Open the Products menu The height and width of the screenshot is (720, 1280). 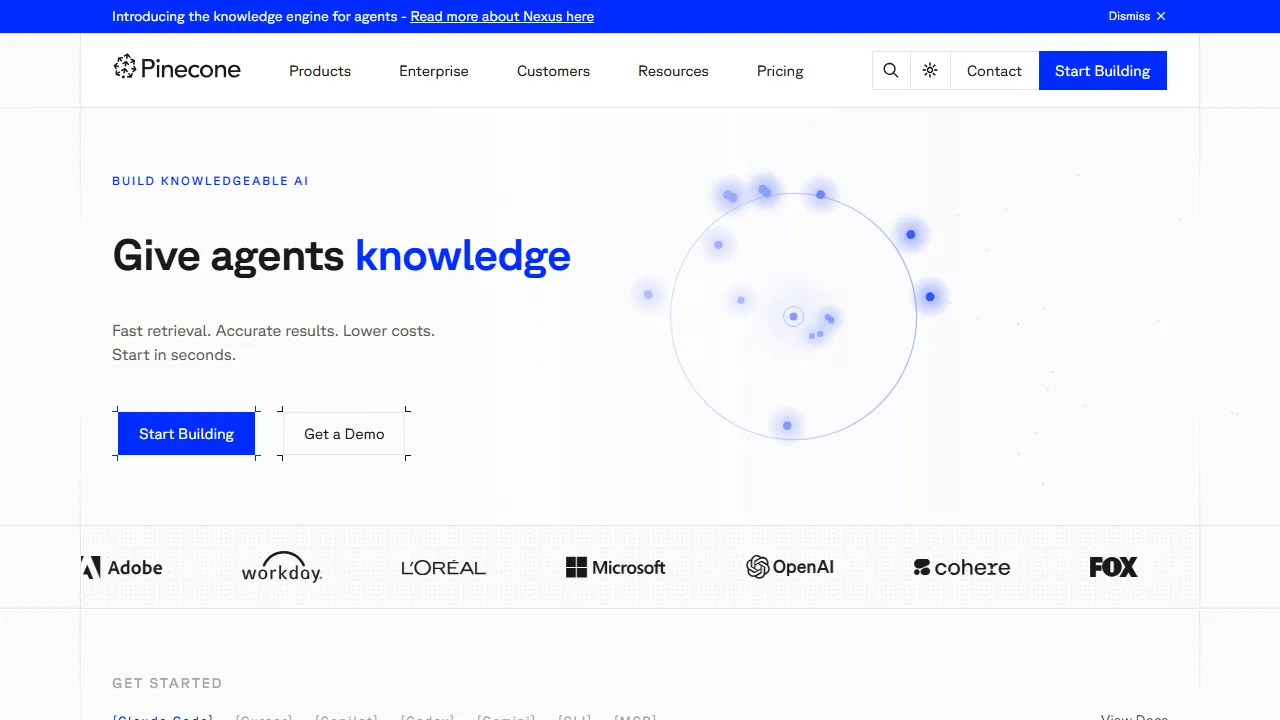pos(320,71)
